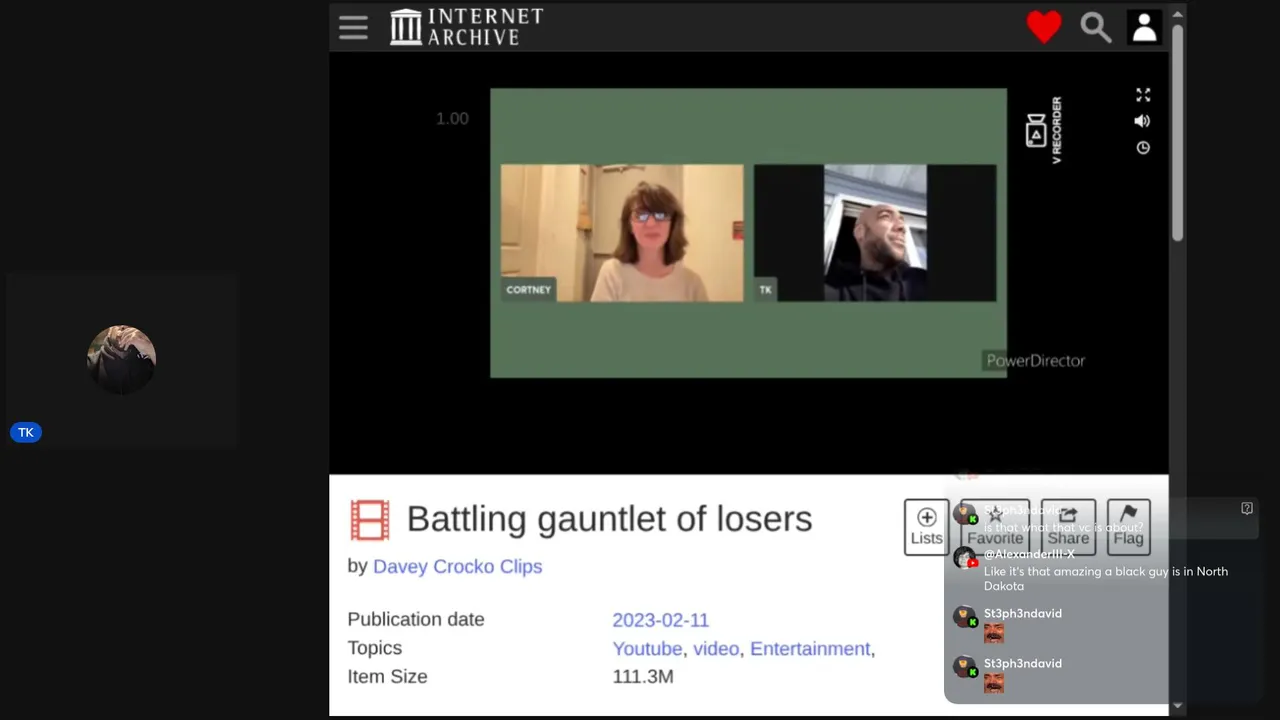The image size is (1280, 720).
Task: Click the Internet Archive logo
Action: (x=466, y=27)
